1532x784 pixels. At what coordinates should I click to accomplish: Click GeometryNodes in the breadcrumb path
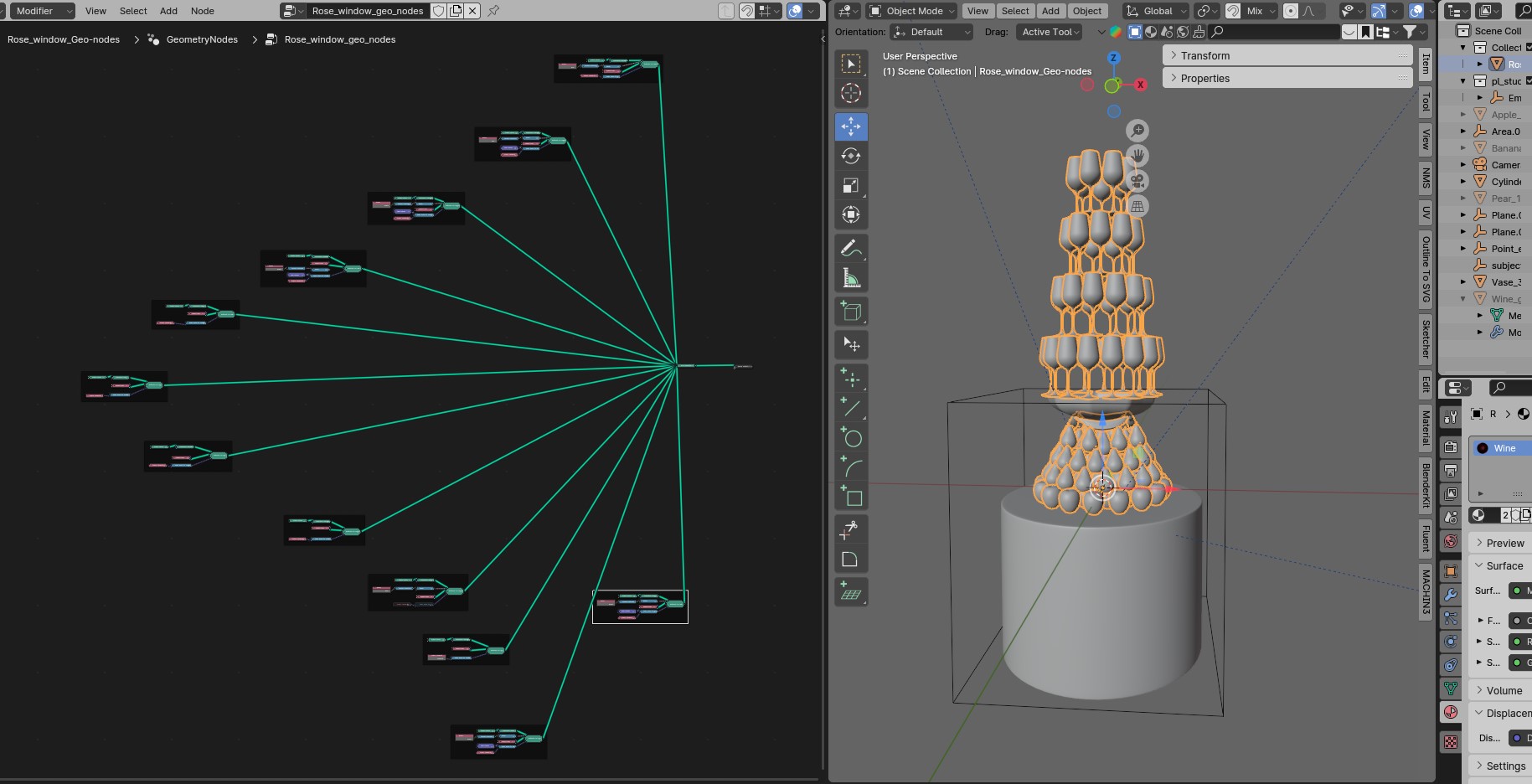202,39
